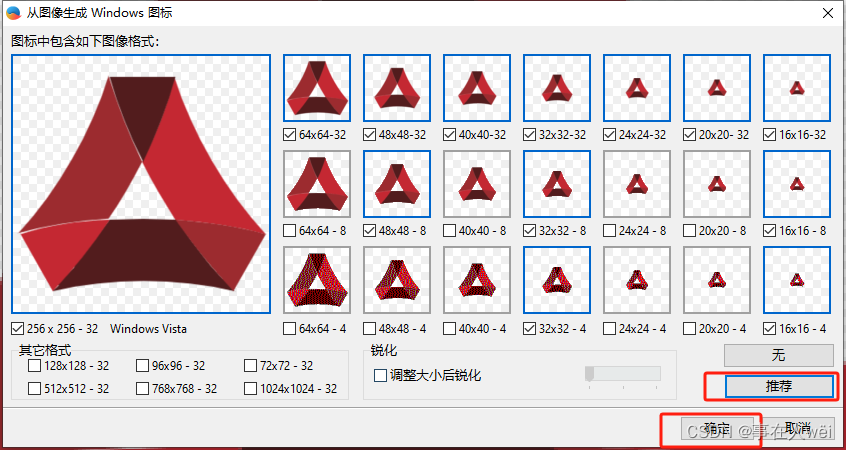Image resolution: width=846 pixels, height=450 pixels.
Task: Enable the 512x512 - 32 format checkbox
Action: (x=35, y=388)
